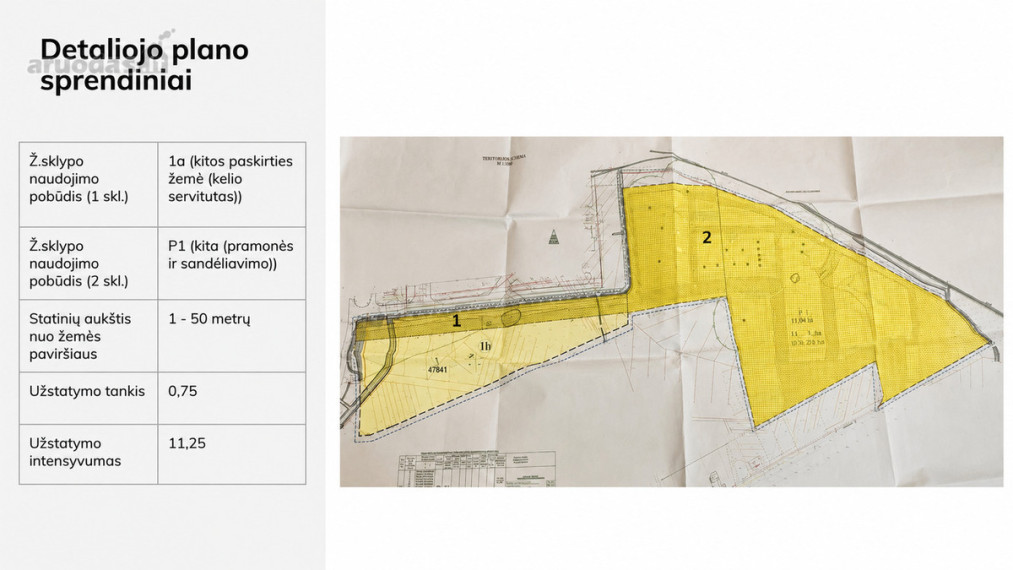
Task: Select the cell 'P1 (kita (pramonės ir sandėliavimo))'
Action: pos(232,263)
